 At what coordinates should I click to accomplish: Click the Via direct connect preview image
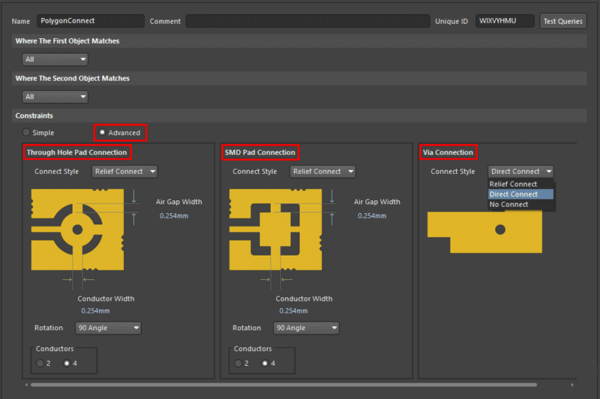click(485, 232)
